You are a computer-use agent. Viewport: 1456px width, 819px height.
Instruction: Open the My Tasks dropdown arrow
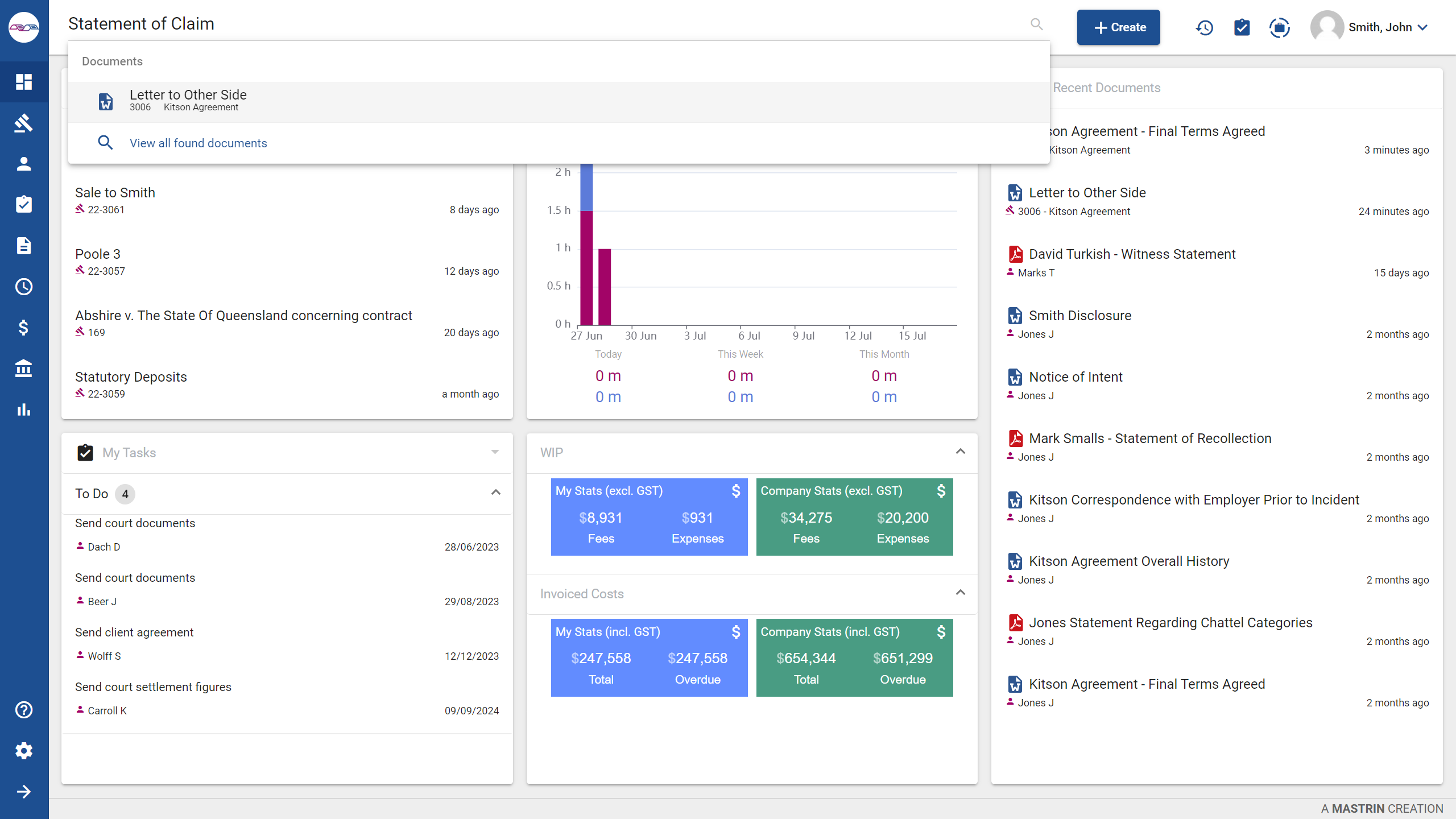tap(495, 452)
